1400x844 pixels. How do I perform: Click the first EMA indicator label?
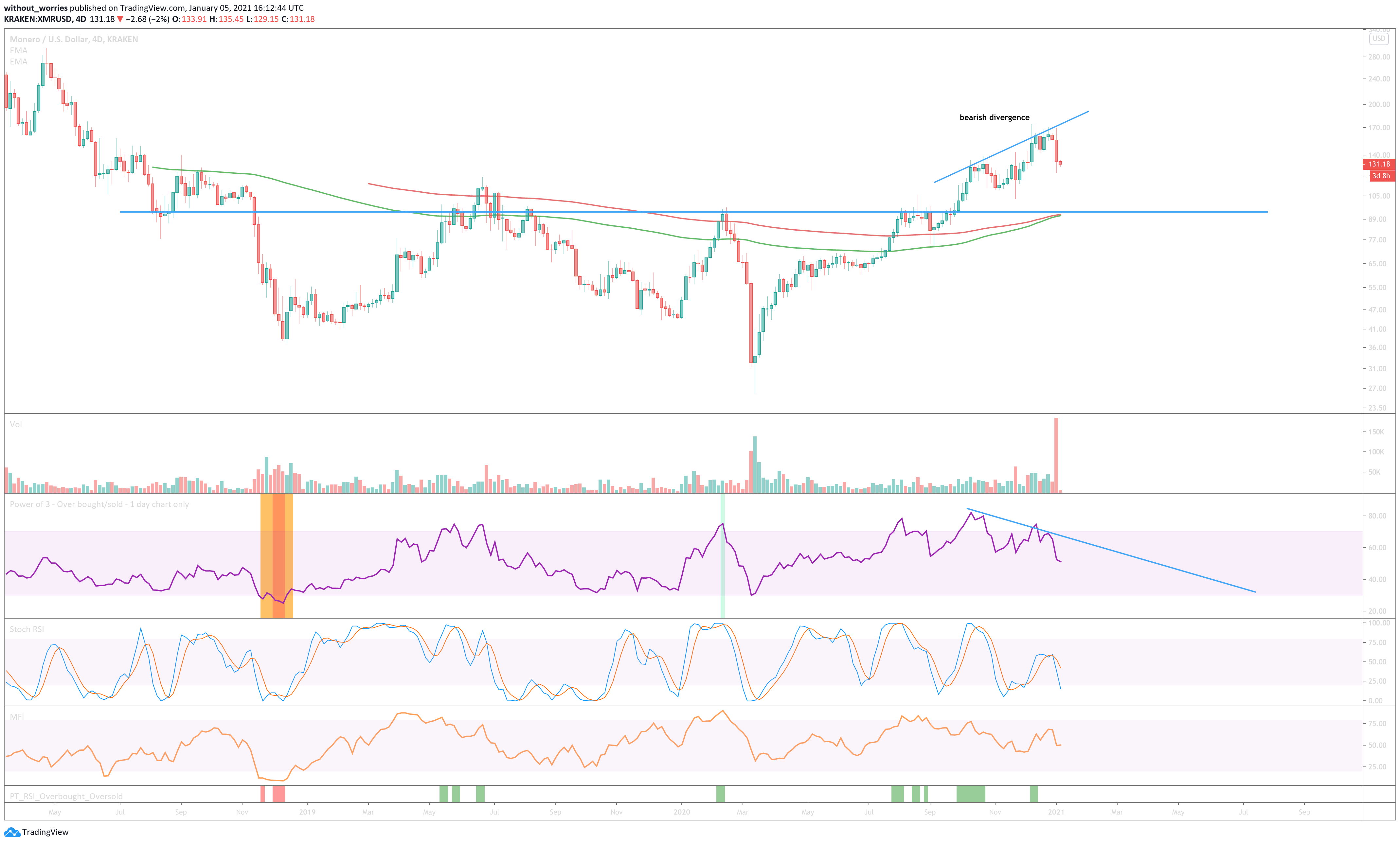(19, 51)
